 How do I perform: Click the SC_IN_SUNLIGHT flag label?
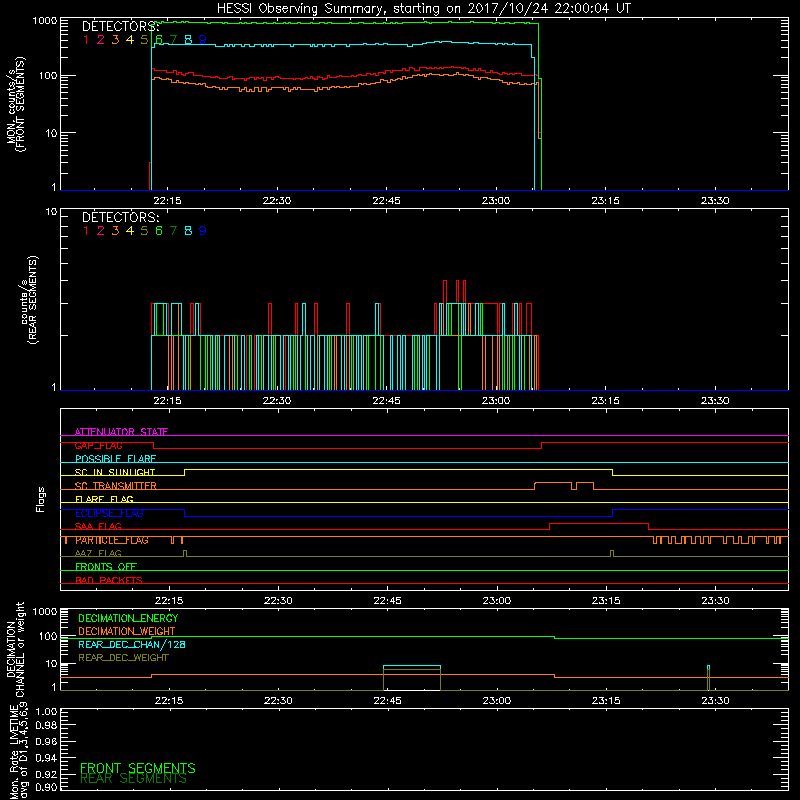(x=115, y=472)
